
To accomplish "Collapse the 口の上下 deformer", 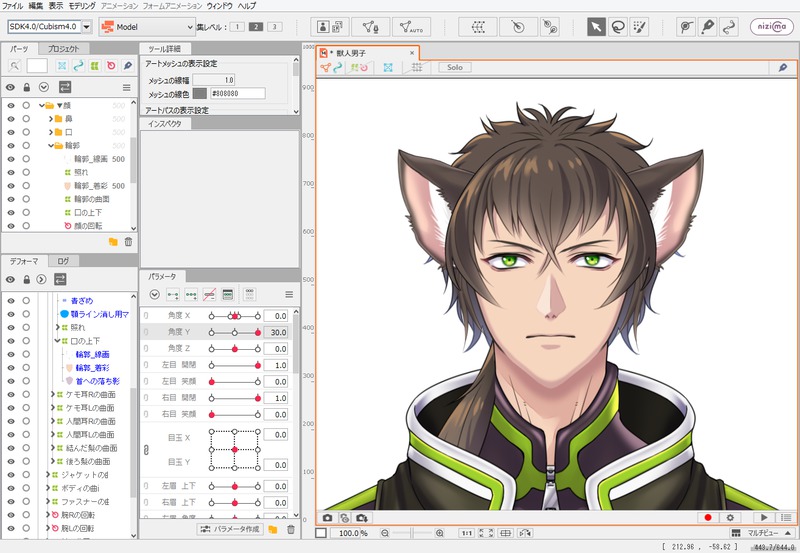I will click(58, 340).
